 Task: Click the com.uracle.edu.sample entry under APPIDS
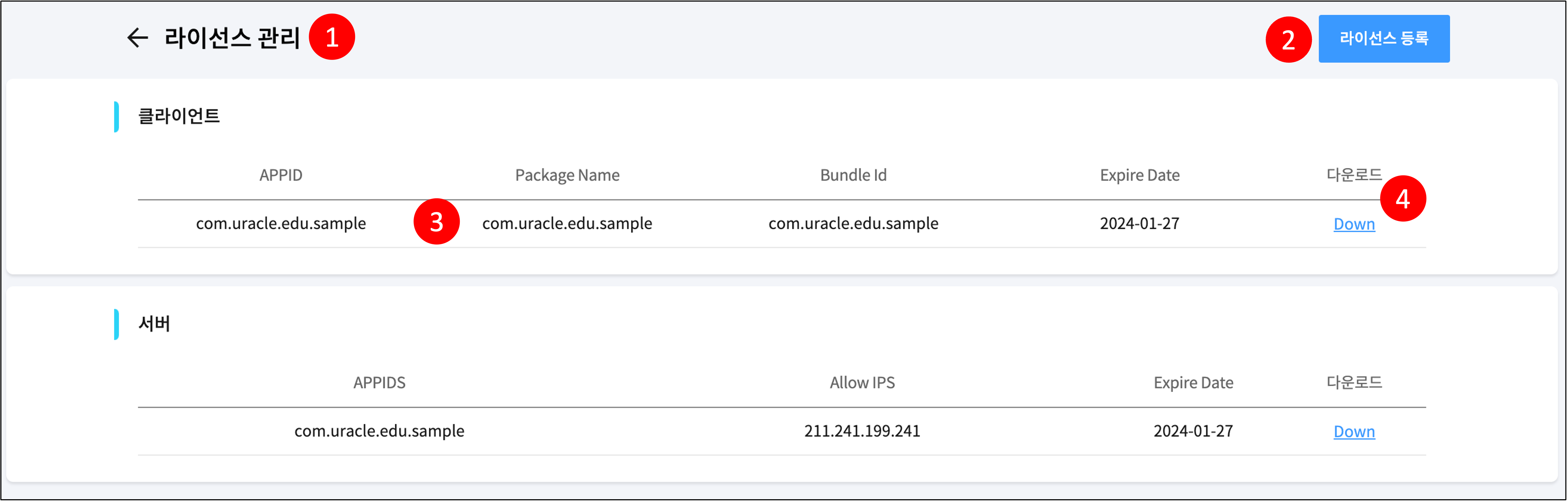379,431
